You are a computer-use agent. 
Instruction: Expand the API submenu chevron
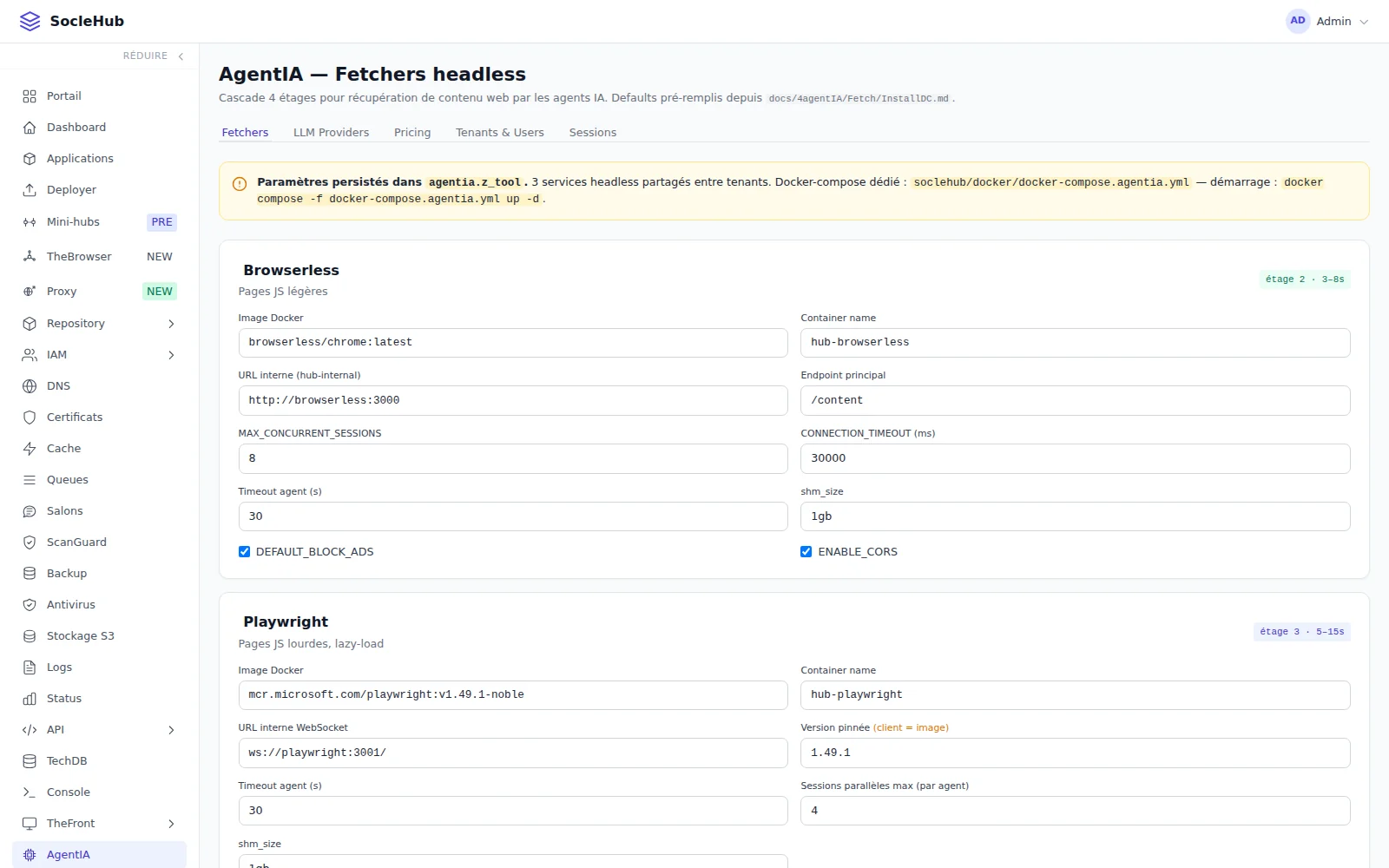(x=171, y=730)
